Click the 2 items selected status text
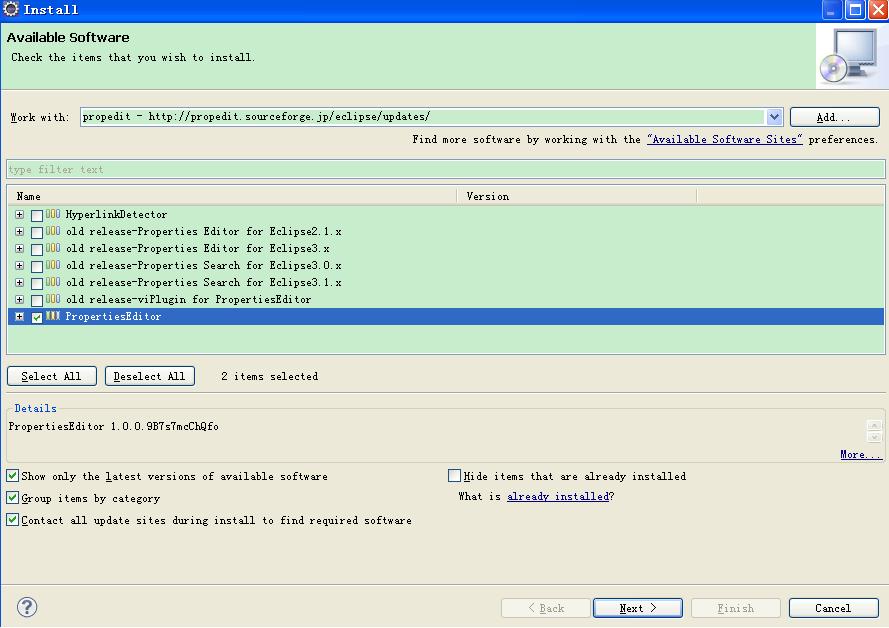Viewport: 889px width, 628px height. 269,376
